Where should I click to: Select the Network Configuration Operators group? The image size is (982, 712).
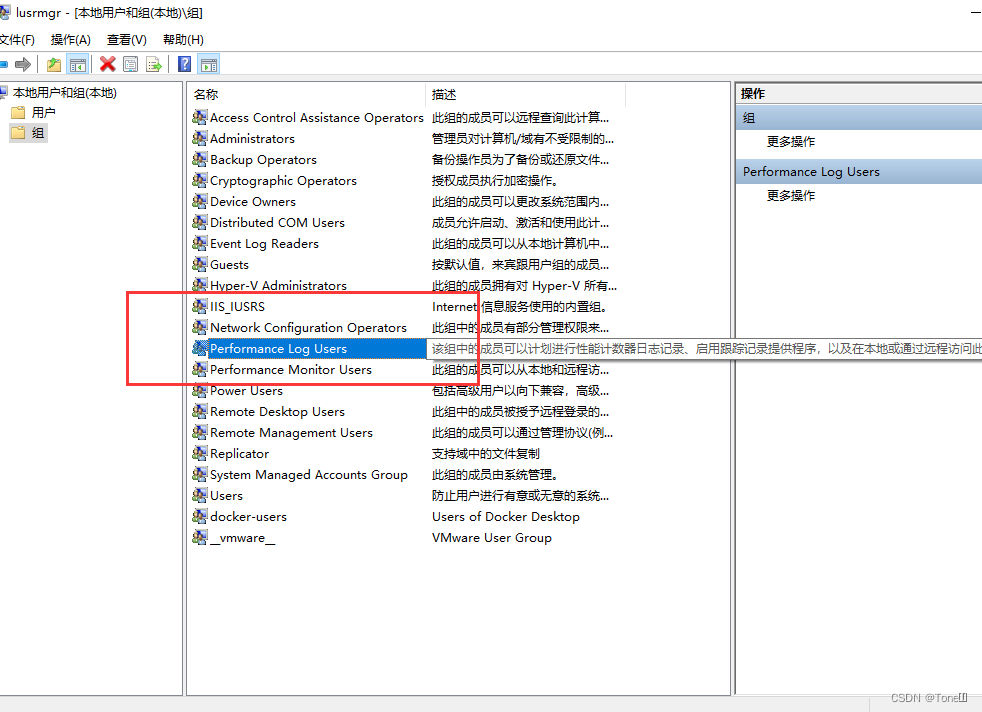[x=308, y=328]
